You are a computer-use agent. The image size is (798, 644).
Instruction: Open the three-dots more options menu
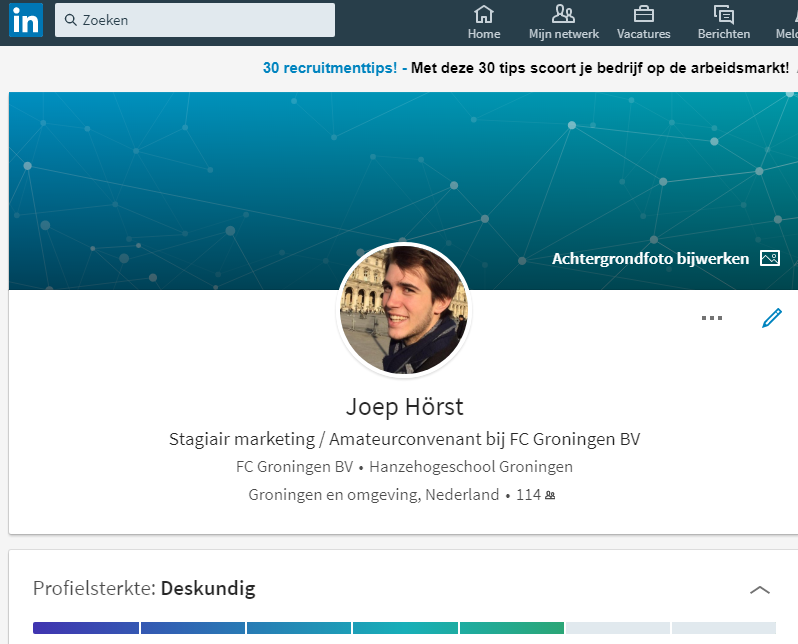(x=711, y=318)
